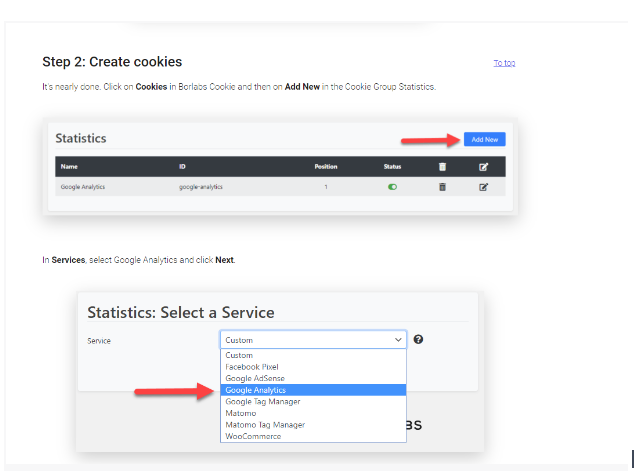Delete the Google Analytics row trash icon
This screenshot has height=471, width=639.
point(442,187)
